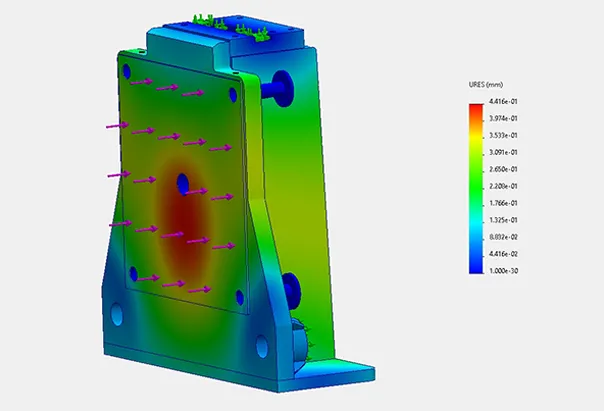This screenshot has height=411, width=604.
Task: Click the bottom-right bolt hole of the front plate
Action: pyautogui.click(x=239, y=296)
